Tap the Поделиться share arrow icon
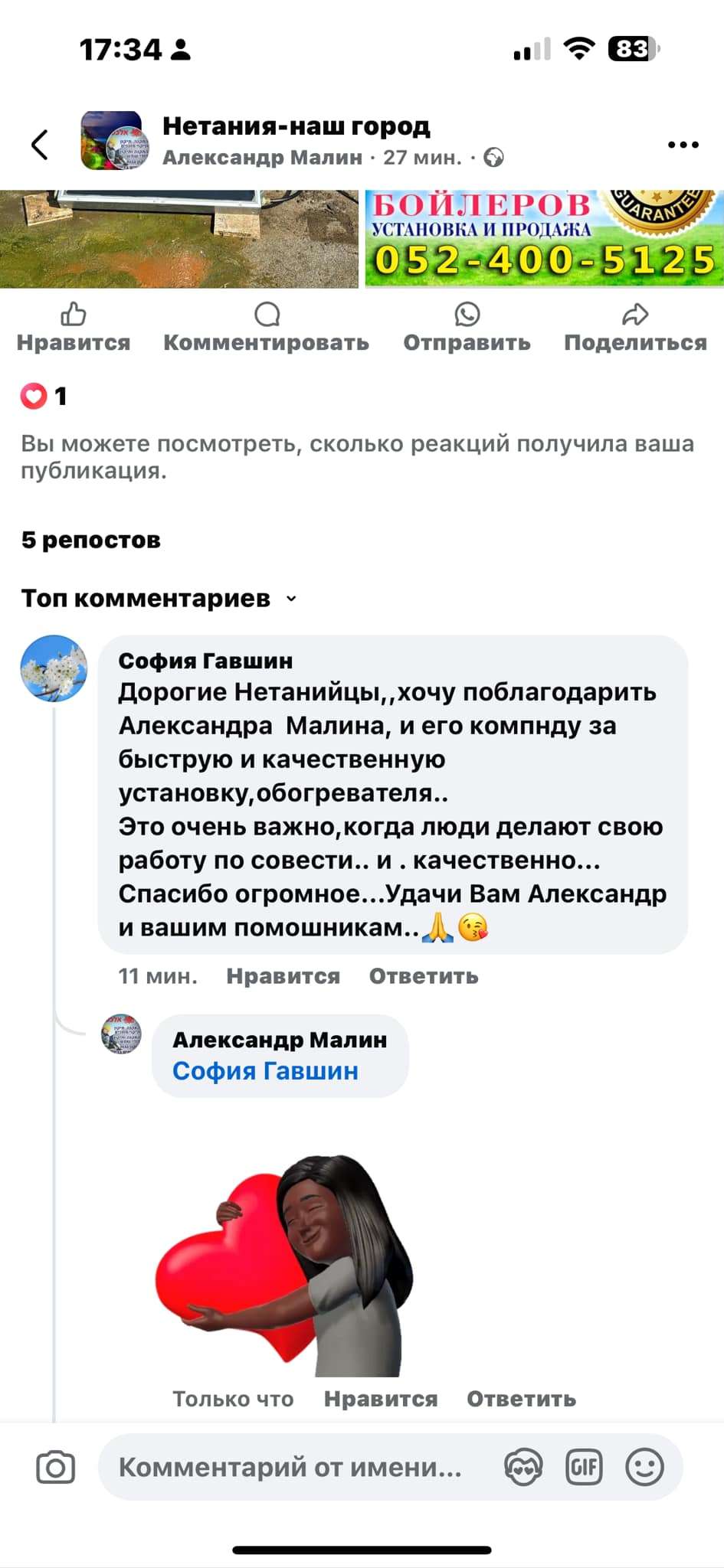Image resolution: width=724 pixels, height=1568 pixels. [x=635, y=314]
